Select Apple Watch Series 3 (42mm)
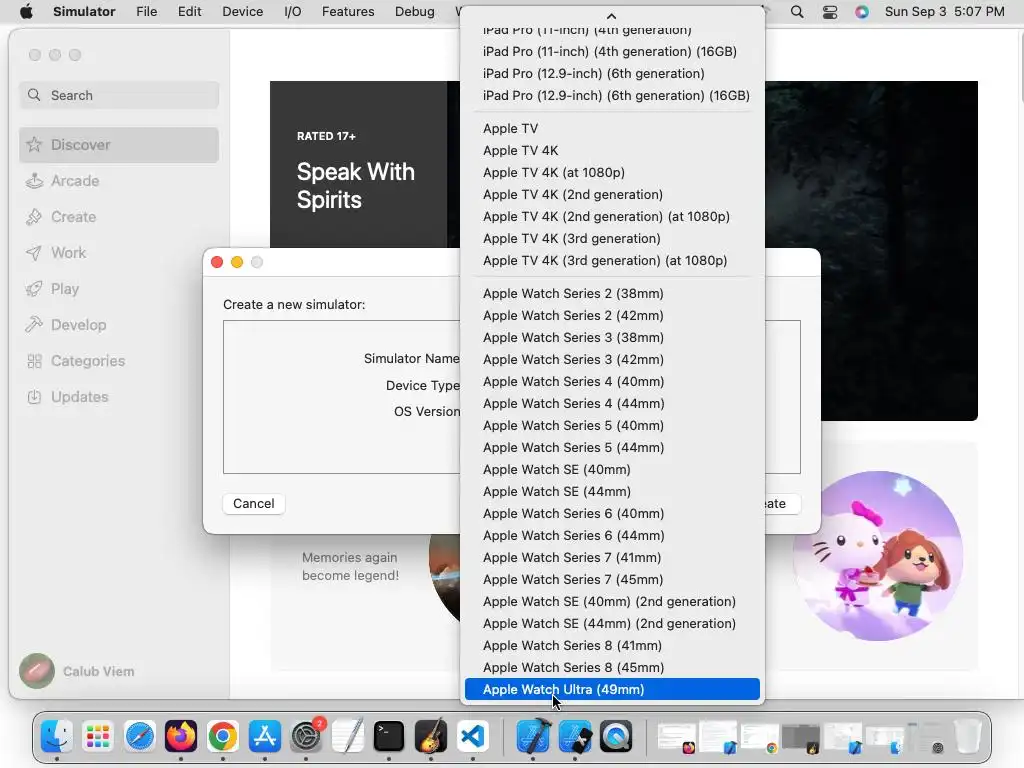Screen dimensions: 1024x768 [x=612, y=359]
